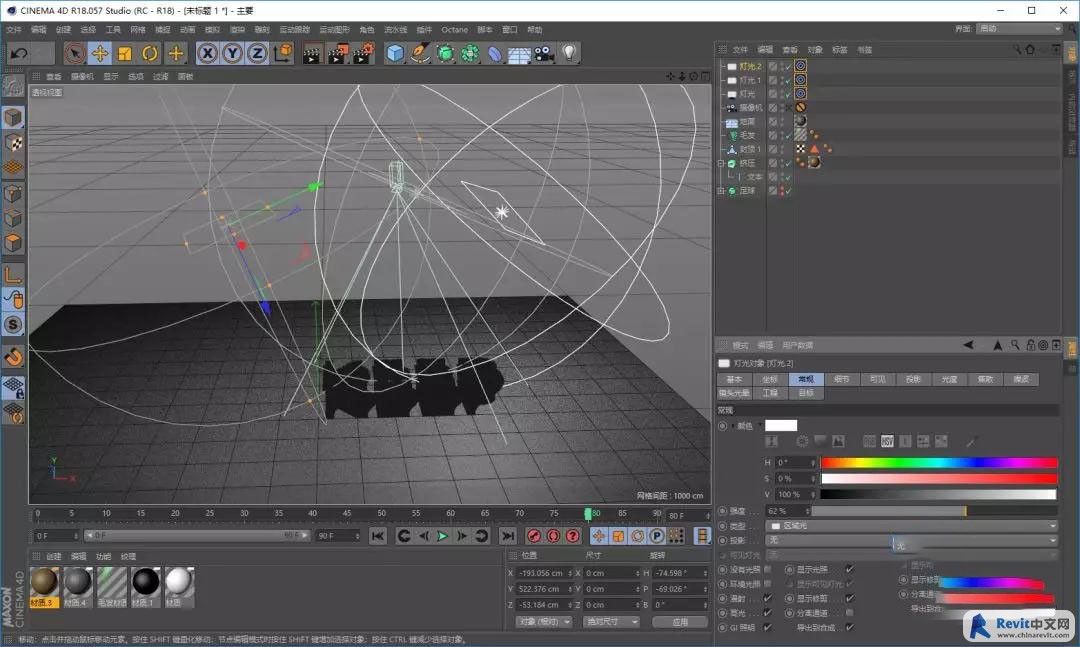Switch to the 坐标 attribute tab
This screenshot has width=1080, height=647.
[770, 379]
